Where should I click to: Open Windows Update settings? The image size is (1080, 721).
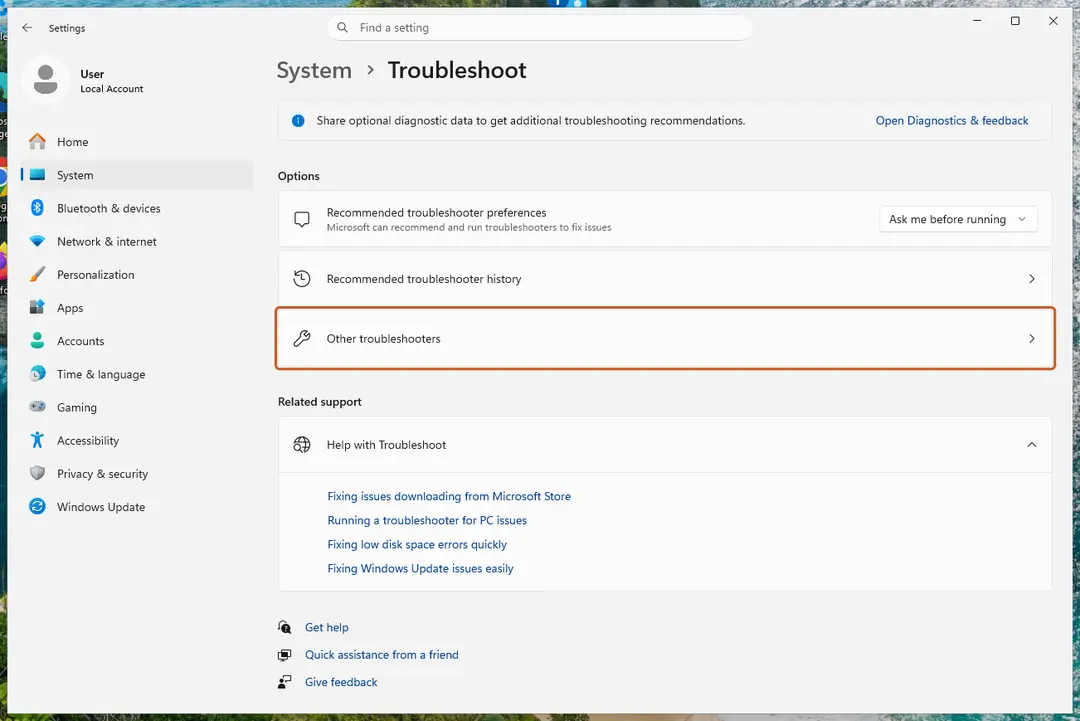(x=136, y=506)
